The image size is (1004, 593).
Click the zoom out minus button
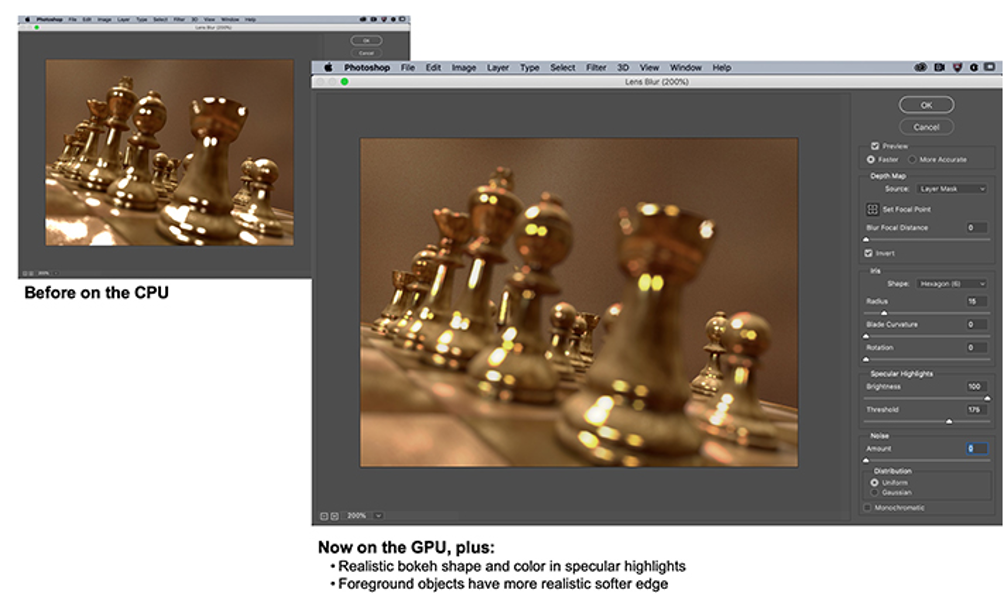point(324,516)
